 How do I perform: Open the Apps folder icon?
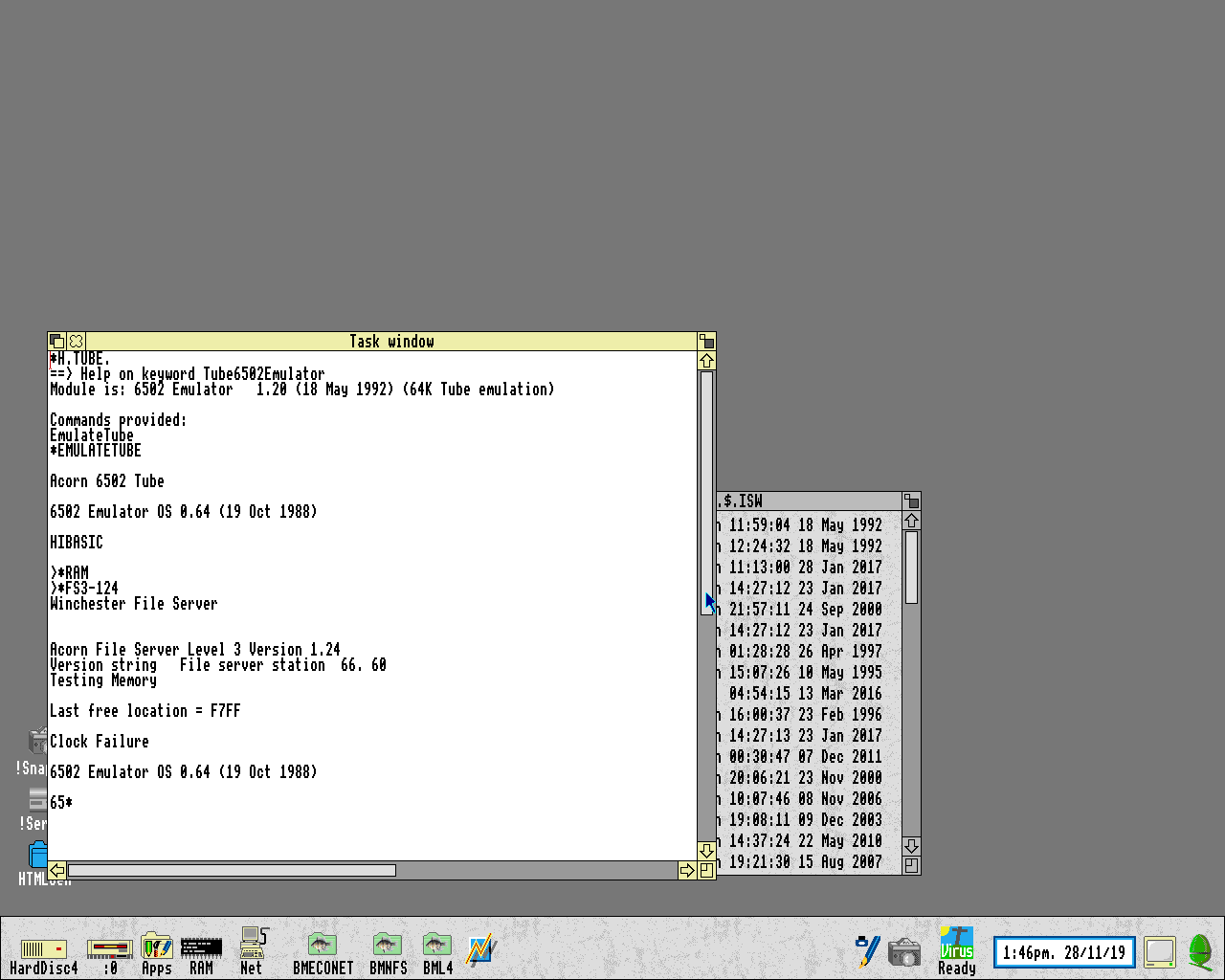click(156, 947)
